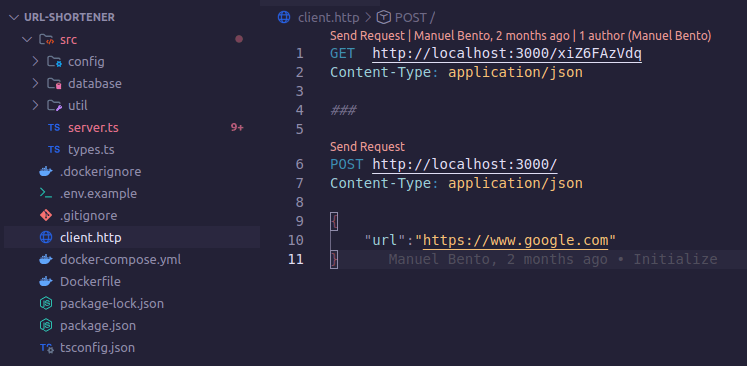Click the cube symbol icon in breadcrumb

coord(383,18)
